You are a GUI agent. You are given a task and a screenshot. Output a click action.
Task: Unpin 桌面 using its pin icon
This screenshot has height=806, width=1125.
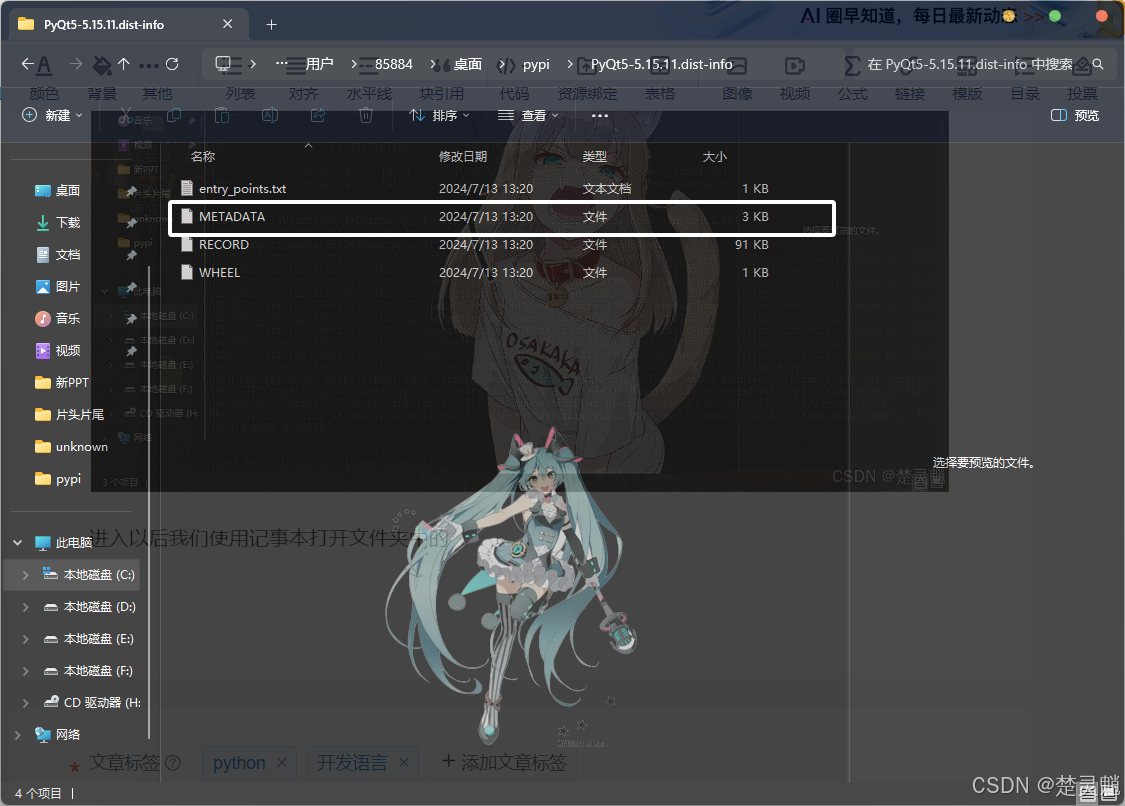[131, 191]
